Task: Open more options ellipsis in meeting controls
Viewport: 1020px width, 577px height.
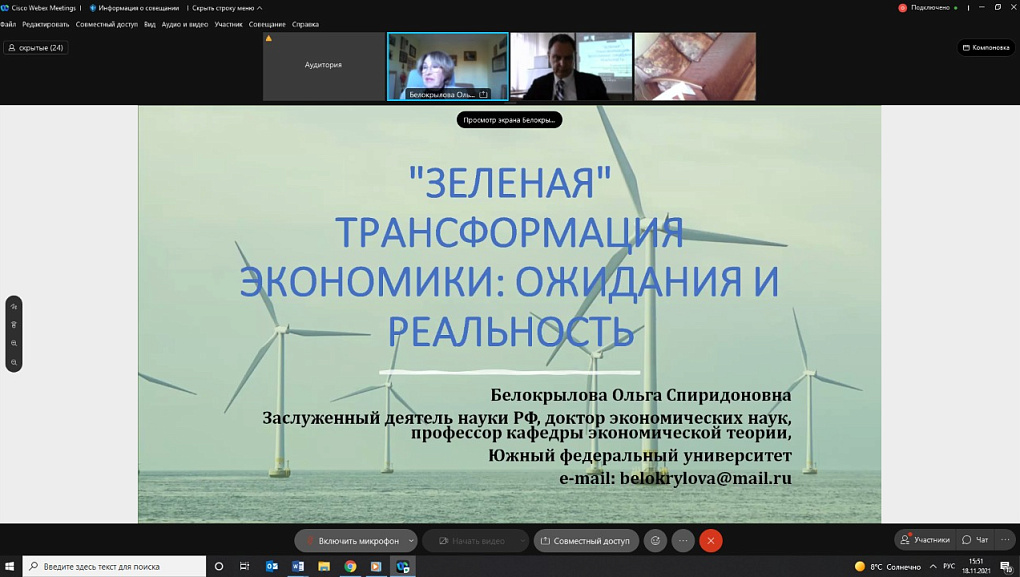Action: pos(683,540)
